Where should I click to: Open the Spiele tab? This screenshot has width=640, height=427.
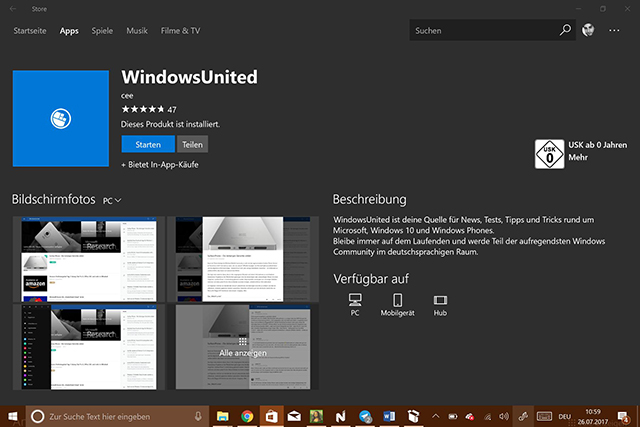tap(102, 31)
